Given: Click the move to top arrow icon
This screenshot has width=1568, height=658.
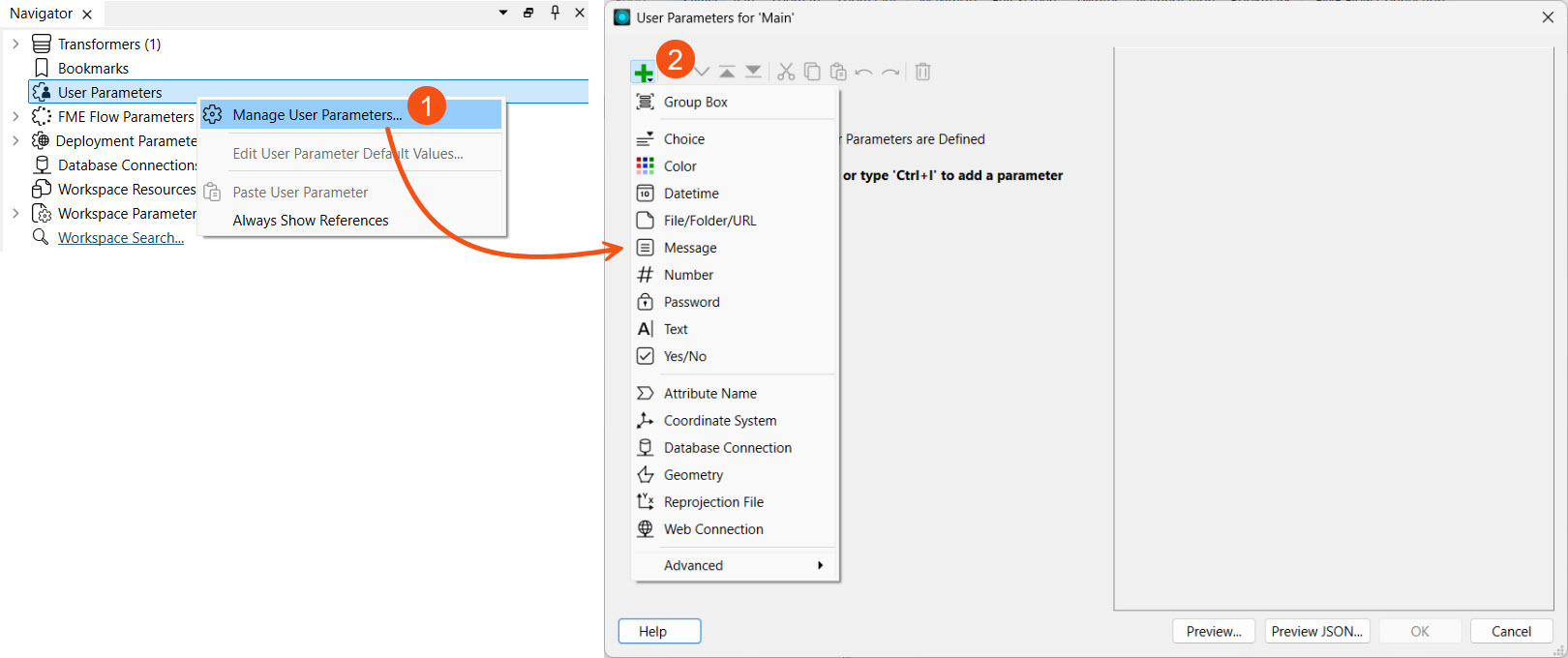Looking at the screenshot, I should [x=727, y=72].
